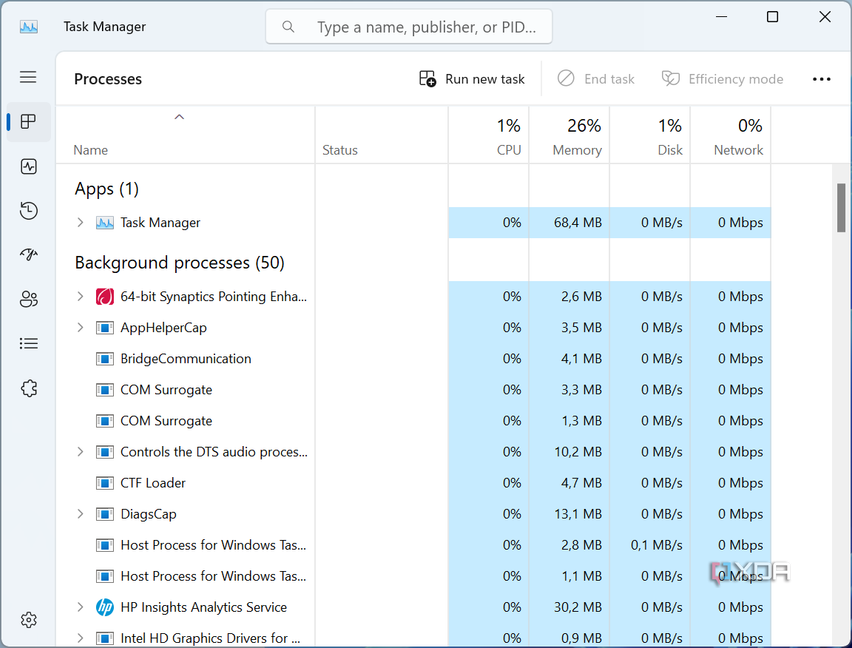Click the BridgeCommunication process icon
The width and height of the screenshot is (852, 648).
(105, 358)
